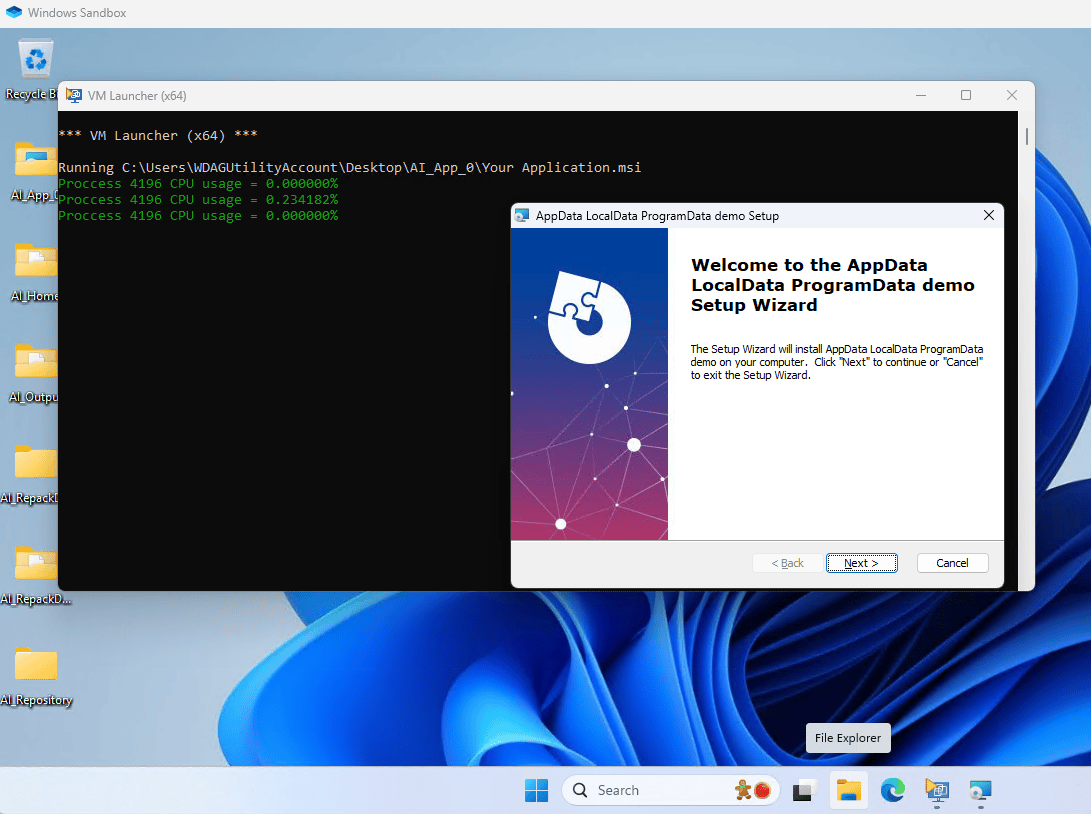1091x814 pixels.
Task: Click the taskbar Search box
Action: click(670, 790)
